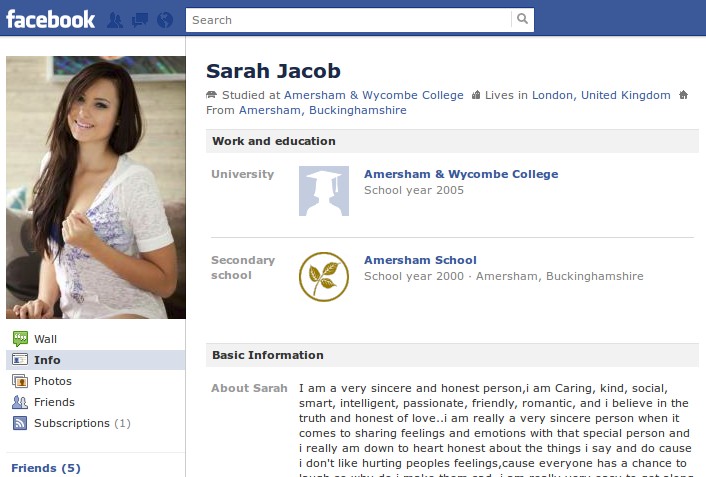Screen dimensions: 706x477
Task: Click the Facebook logo
Action: [x=50, y=19]
